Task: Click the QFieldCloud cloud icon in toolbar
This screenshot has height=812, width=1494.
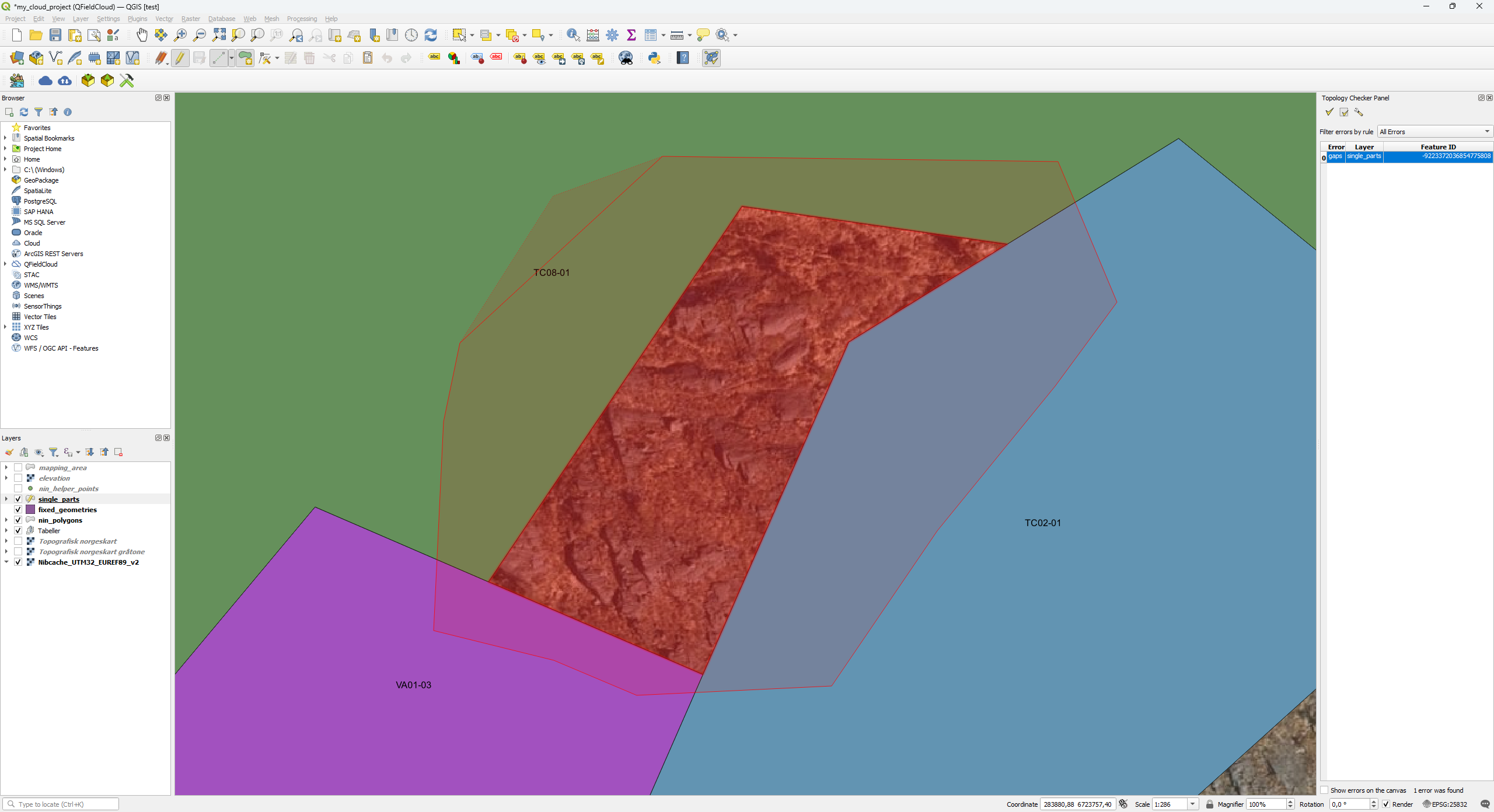Action: point(46,80)
